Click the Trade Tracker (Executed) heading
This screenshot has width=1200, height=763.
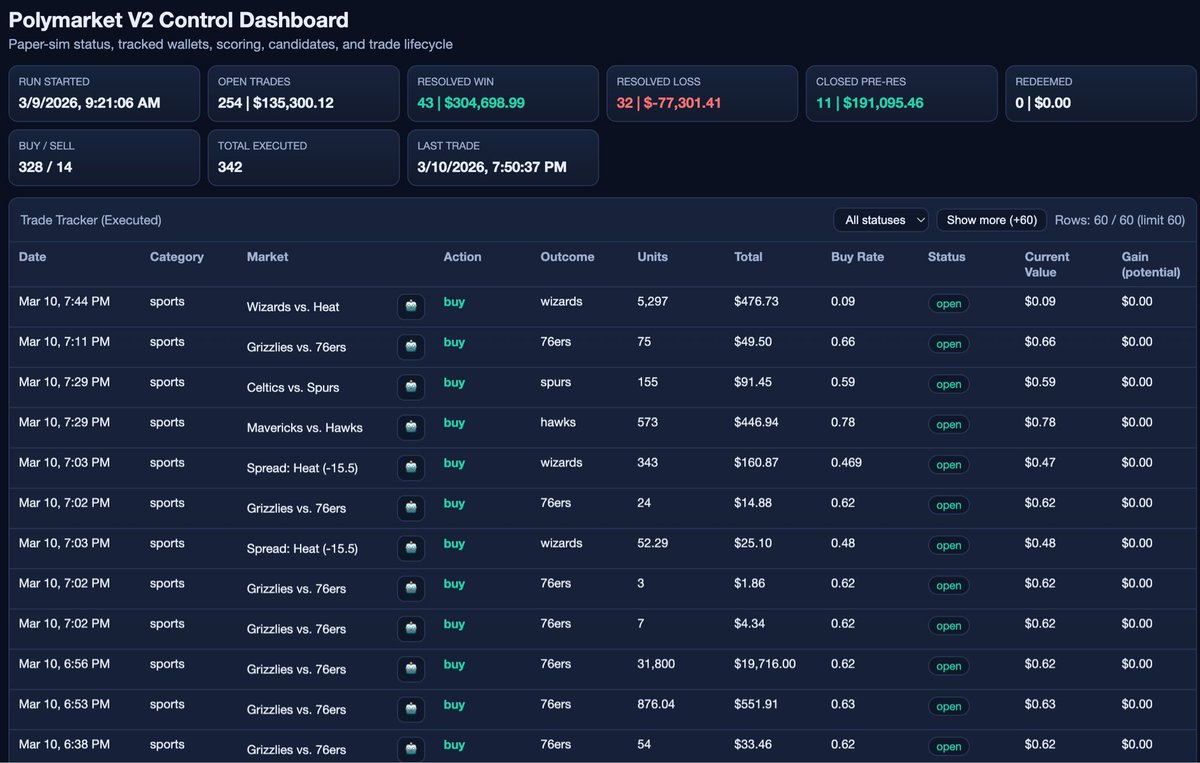tap(91, 220)
